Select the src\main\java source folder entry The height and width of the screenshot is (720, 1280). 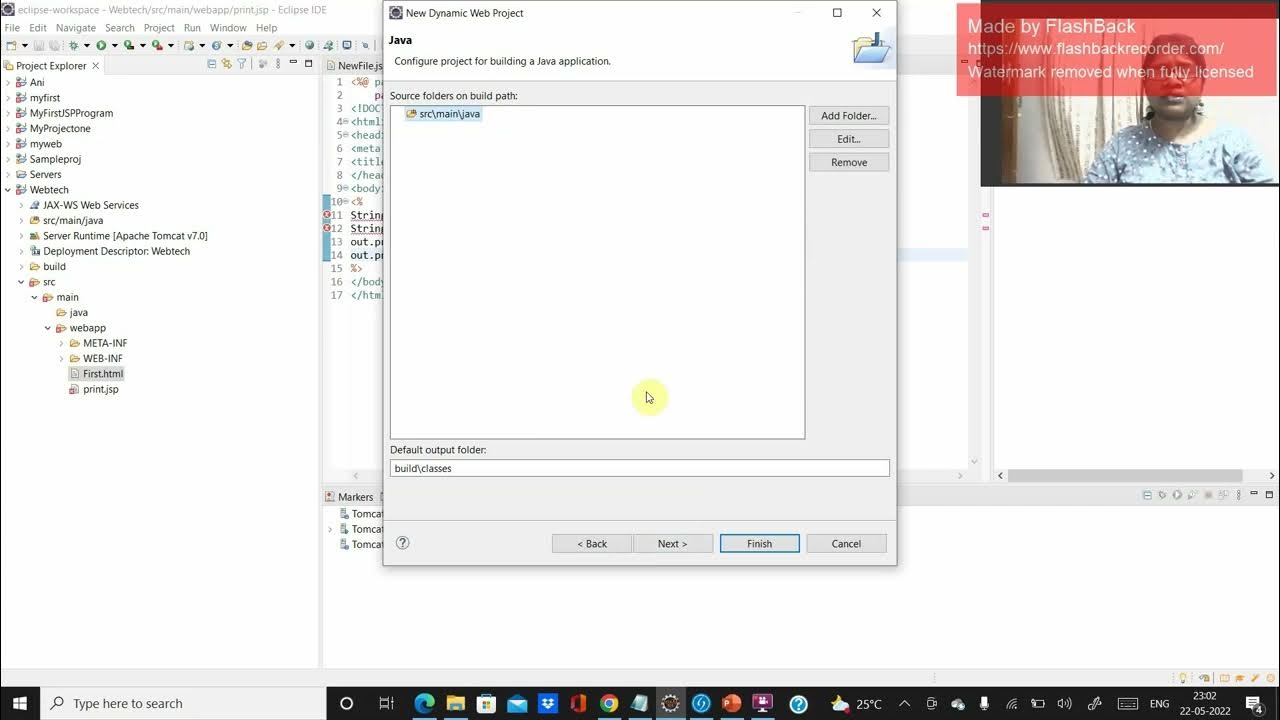pyautogui.click(x=443, y=114)
